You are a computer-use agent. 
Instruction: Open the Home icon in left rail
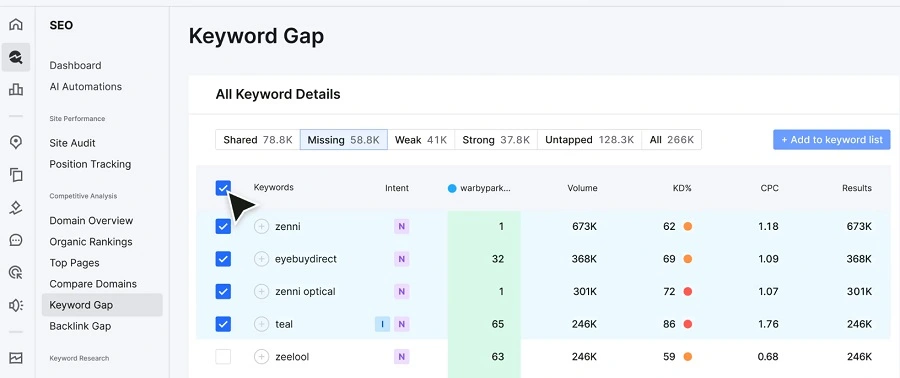(16, 25)
